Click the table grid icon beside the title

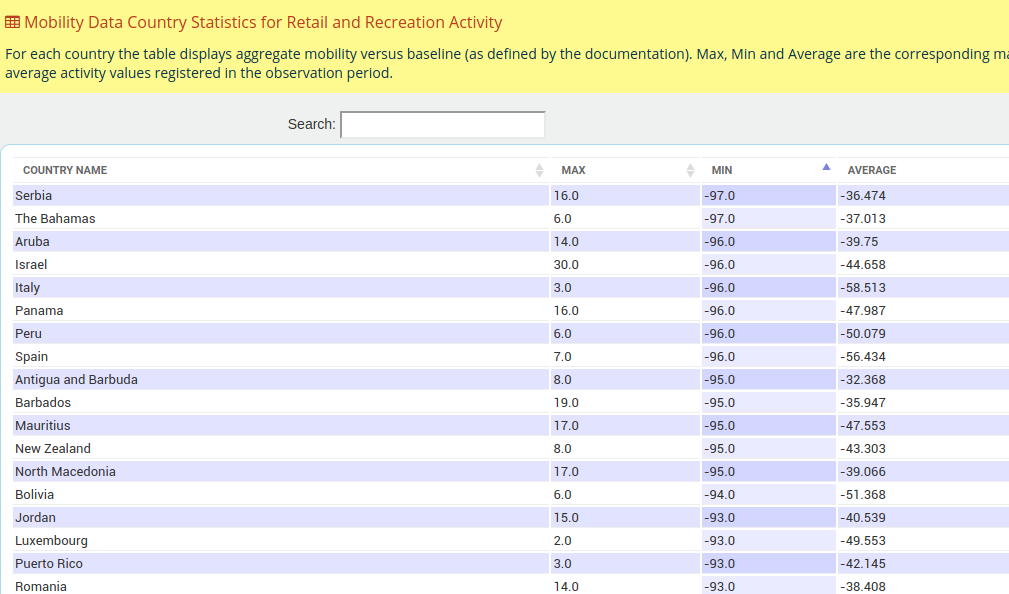pos(12,22)
